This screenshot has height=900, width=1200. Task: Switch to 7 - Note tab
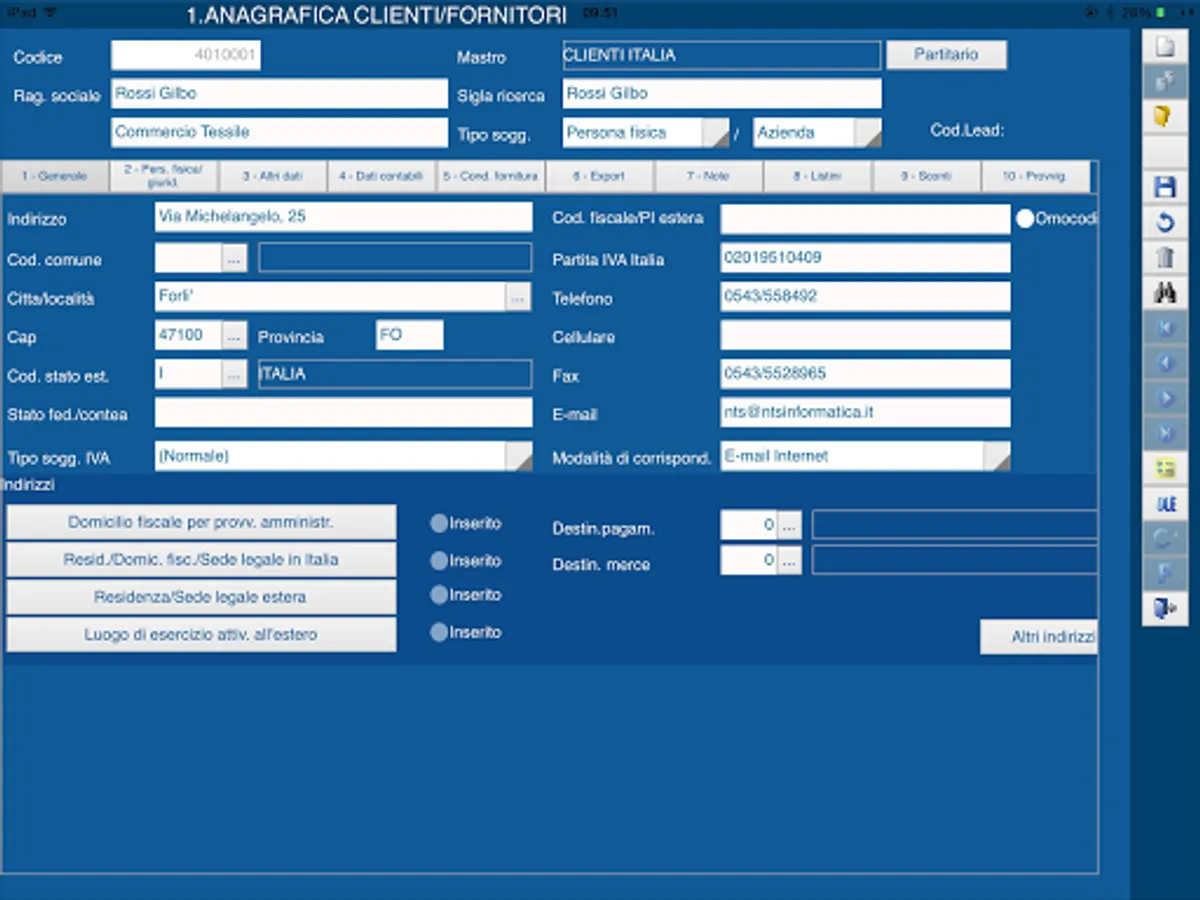tap(709, 176)
